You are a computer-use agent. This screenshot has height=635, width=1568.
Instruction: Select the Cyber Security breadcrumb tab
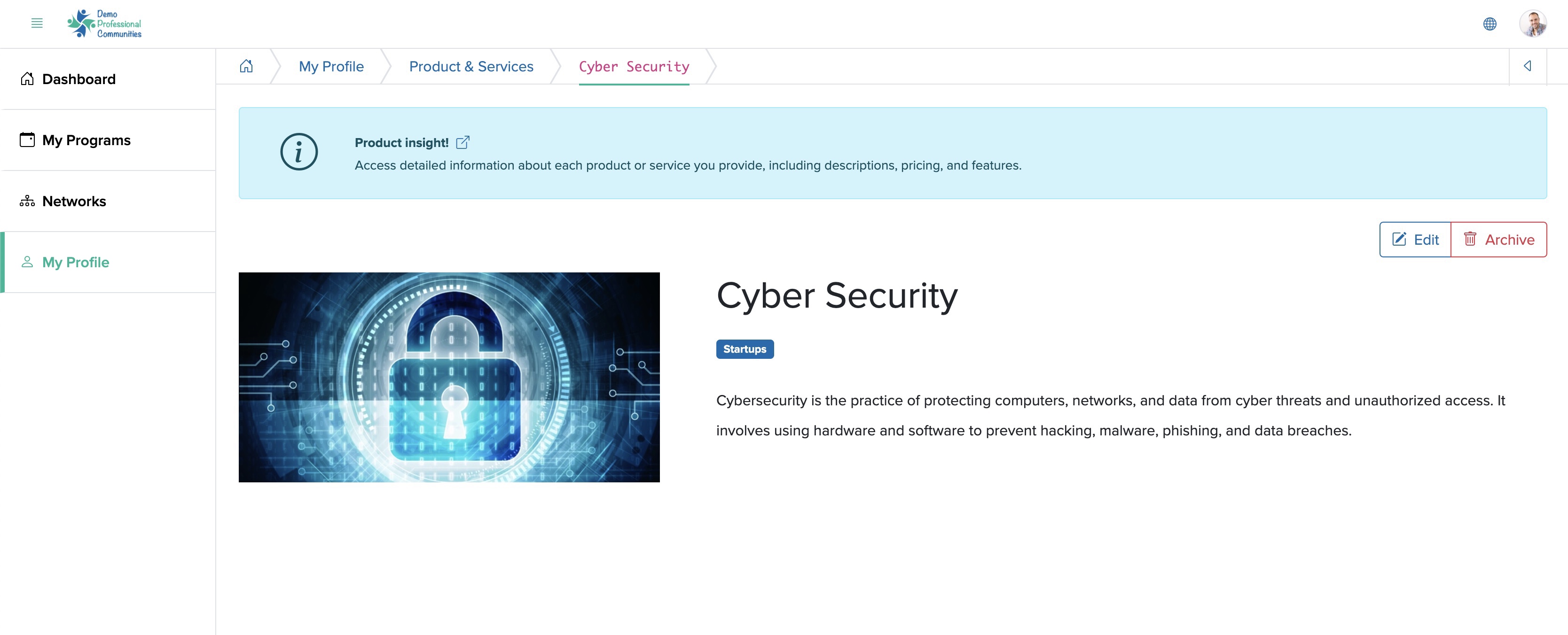pos(634,67)
